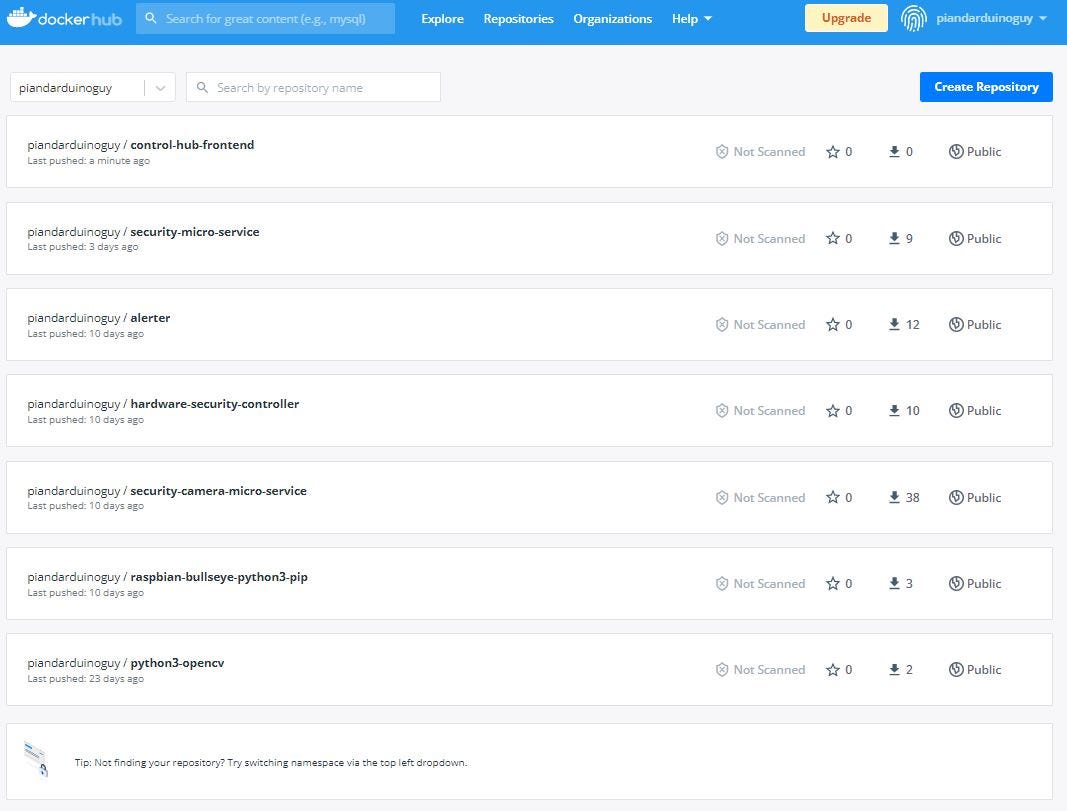Click the star icon on control-hub-frontend
1067x811 pixels.
click(832, 151)
